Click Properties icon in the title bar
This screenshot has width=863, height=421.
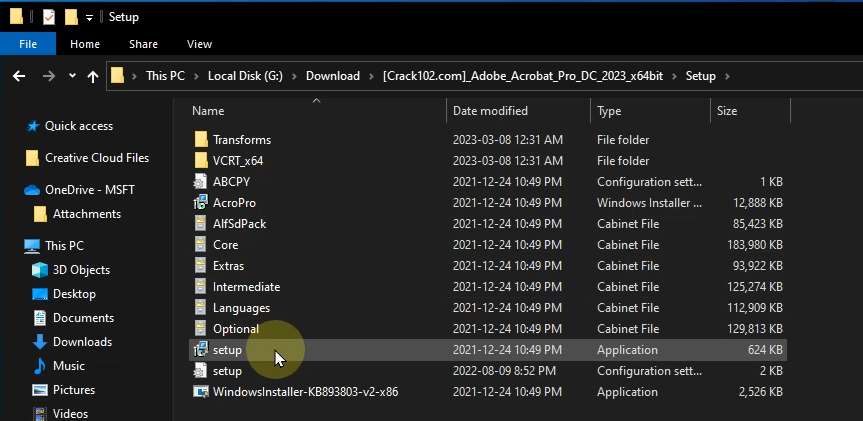48,17
